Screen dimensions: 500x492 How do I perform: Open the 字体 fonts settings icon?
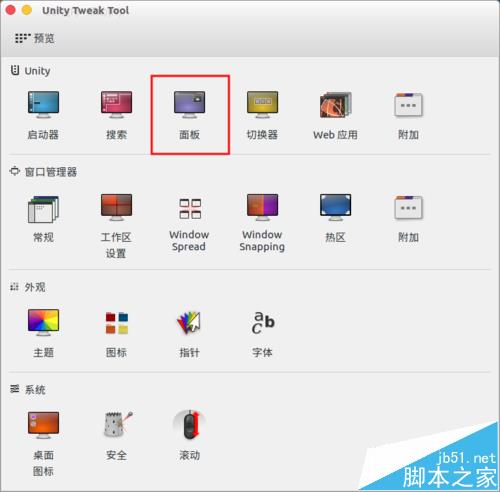click(x=263, y=323)
